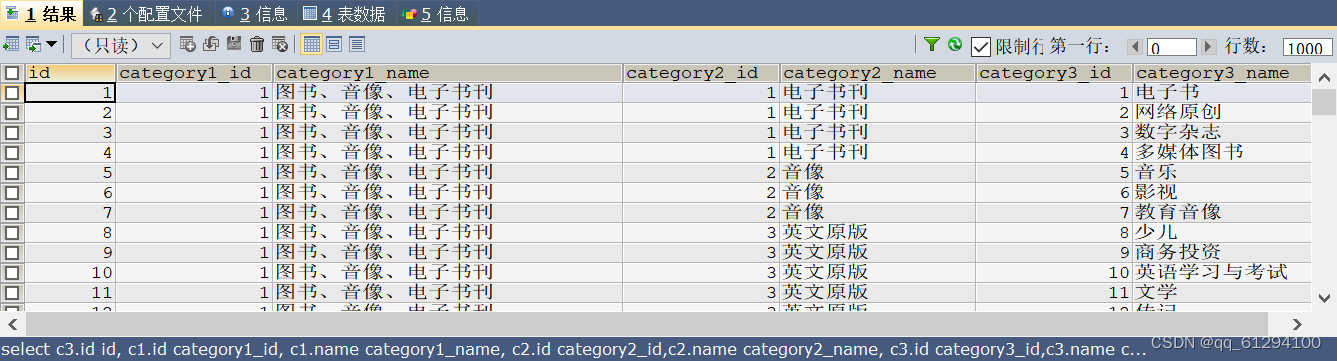Switch to grid view mode
The height and width of the screenshot is (361, 1337).
point(311,44)
